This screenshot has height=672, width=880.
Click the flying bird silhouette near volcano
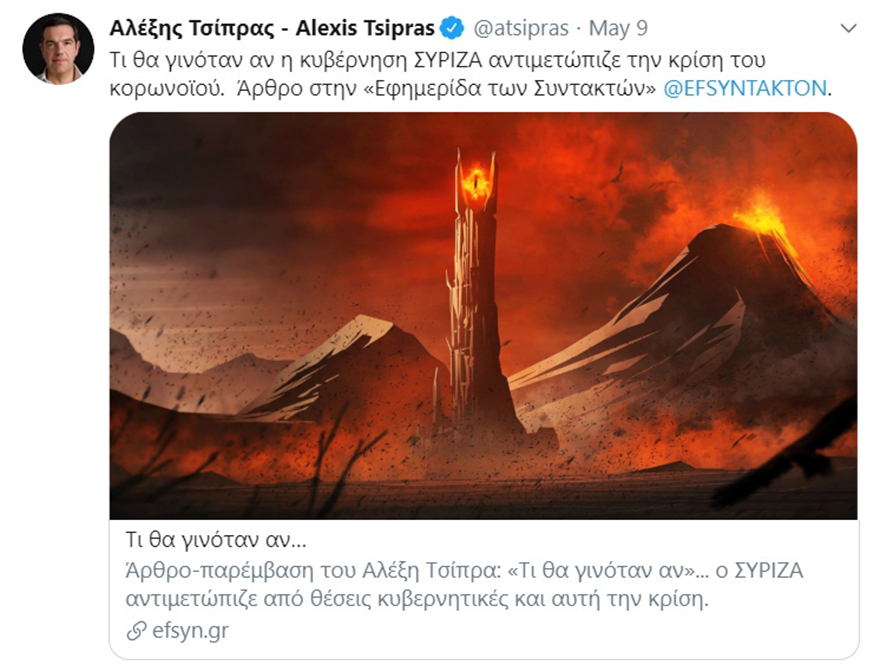click(x=617, y=174)
